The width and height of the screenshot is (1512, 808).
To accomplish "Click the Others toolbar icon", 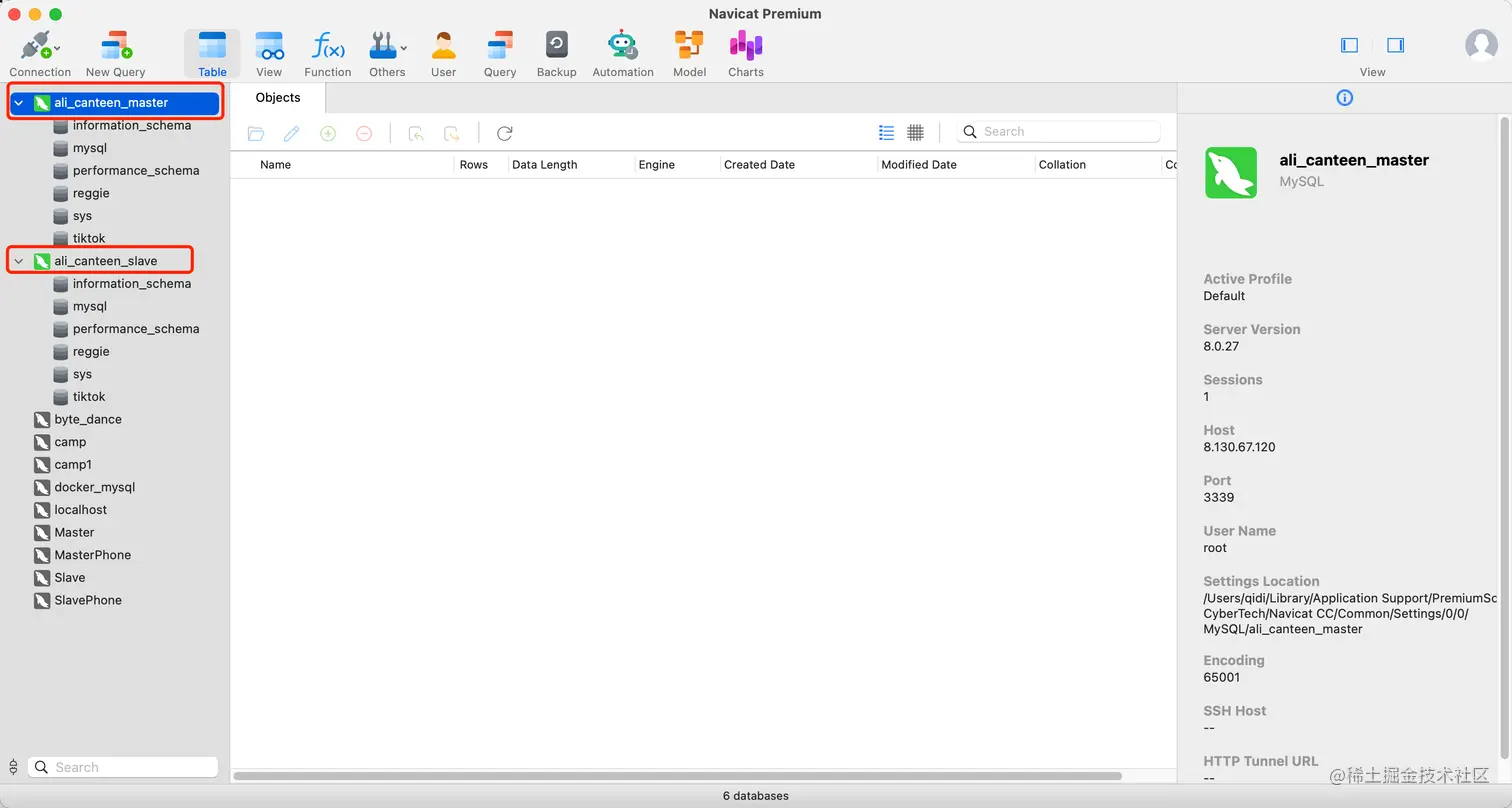I will [x=383, y=46].
